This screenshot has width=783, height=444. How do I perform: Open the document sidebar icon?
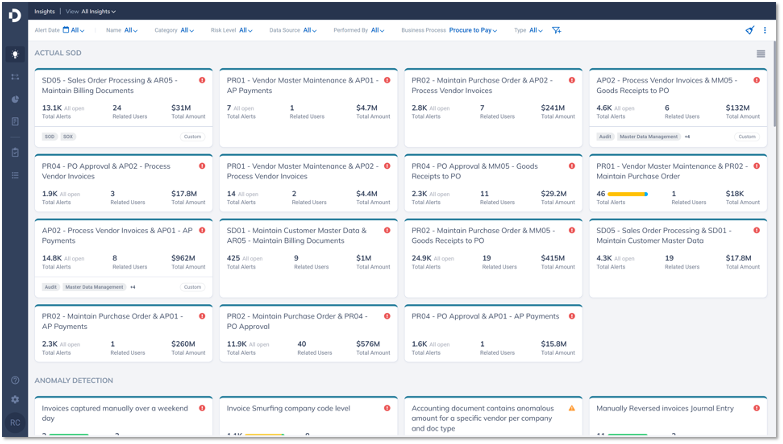click(15, 122)
